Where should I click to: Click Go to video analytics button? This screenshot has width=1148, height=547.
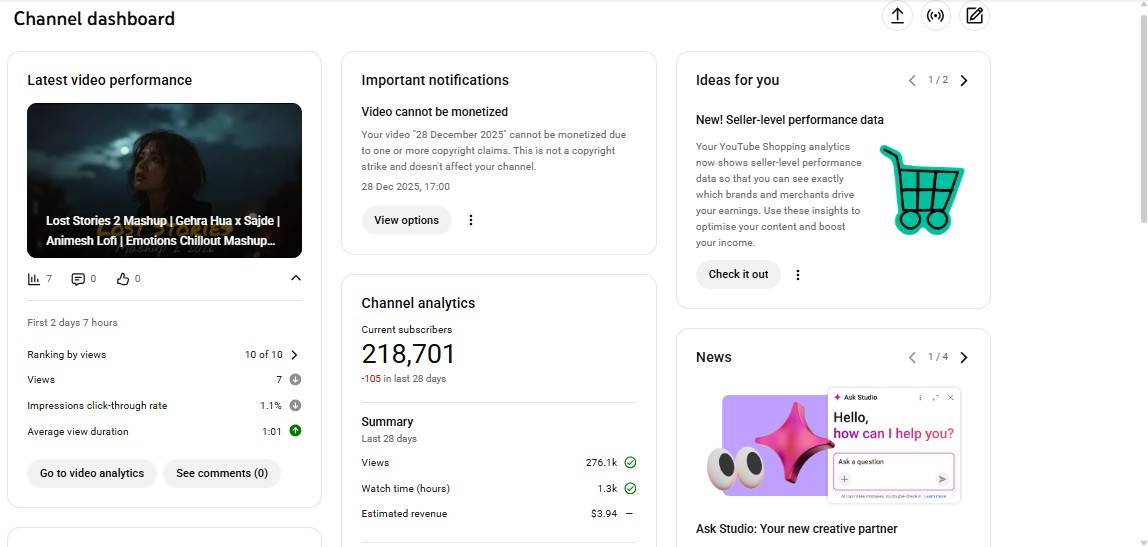pos(92,473)
